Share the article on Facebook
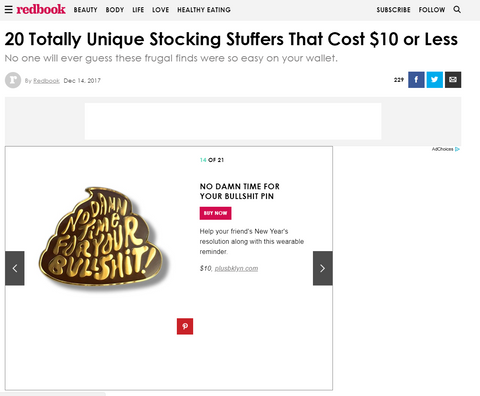The width and height of the screenshot is (480, 396). (x=416, y=80)
